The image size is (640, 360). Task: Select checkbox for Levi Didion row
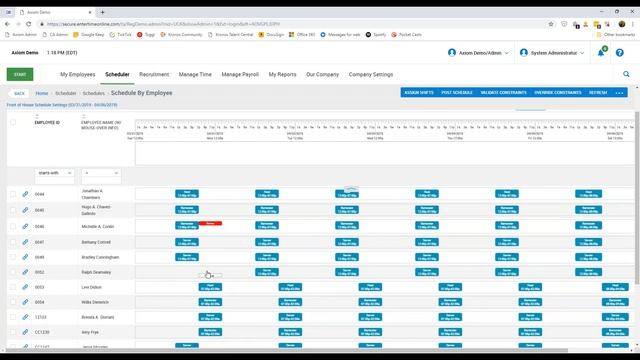click(13, 287)
